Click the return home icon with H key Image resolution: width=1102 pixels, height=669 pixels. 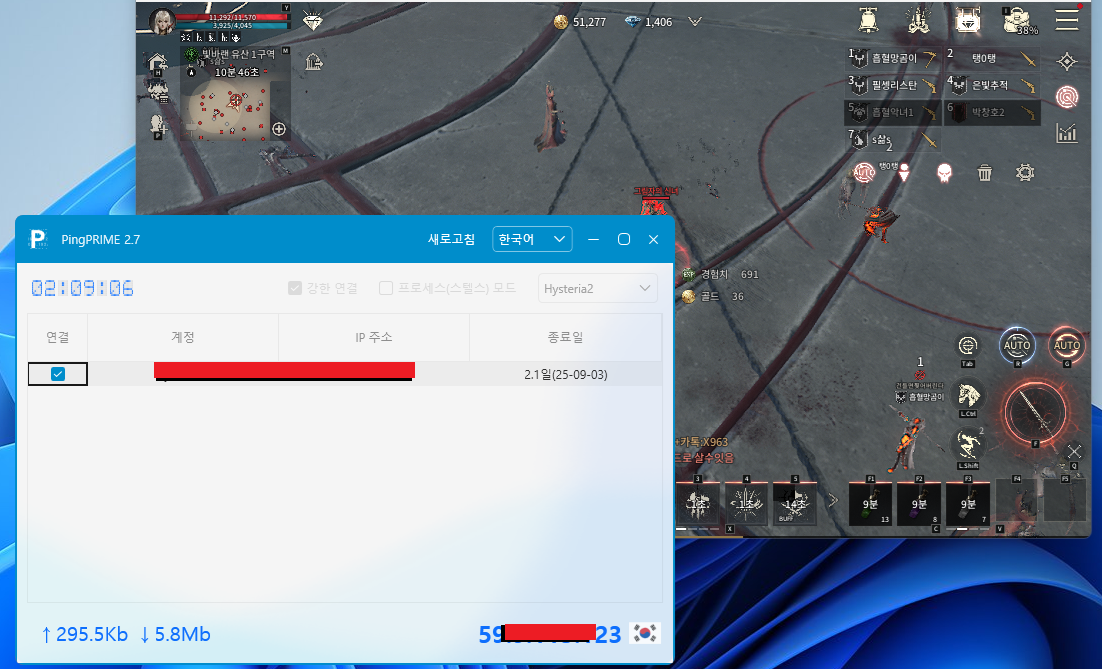[x=157, y=63]
